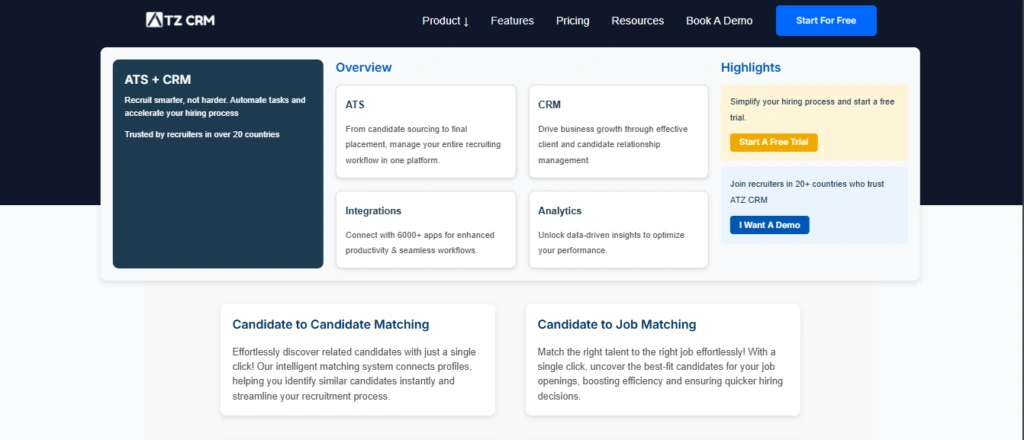Click 'Unlock data-driven insights' description
Viewport: 1024px width, 440px height.
point(611,243)
